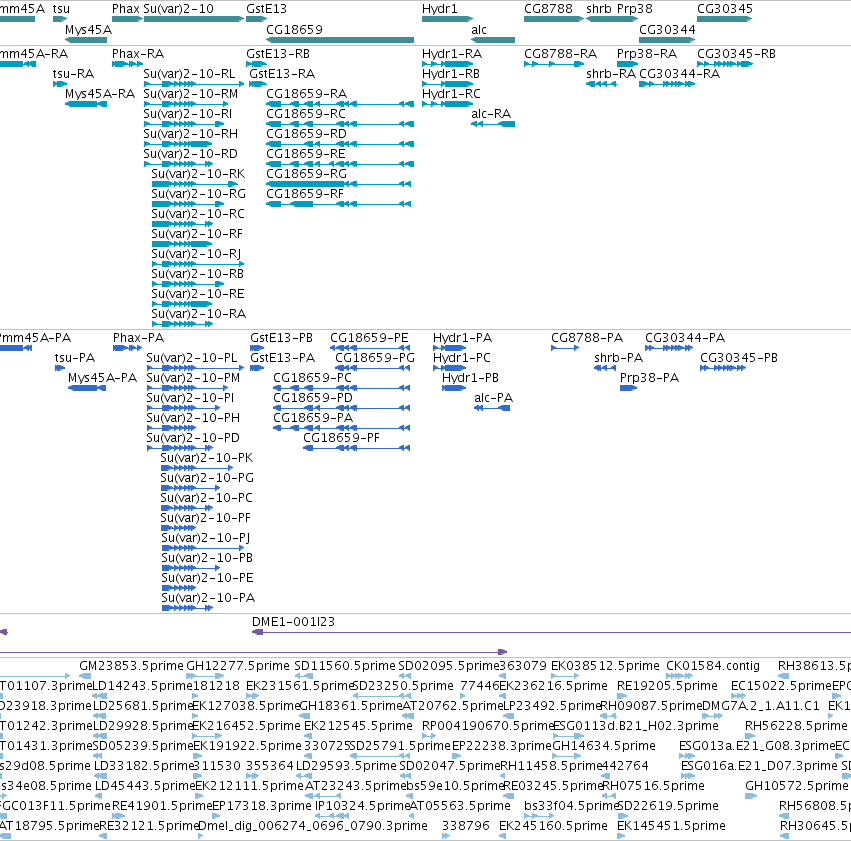Click the alc gene label

479,30
